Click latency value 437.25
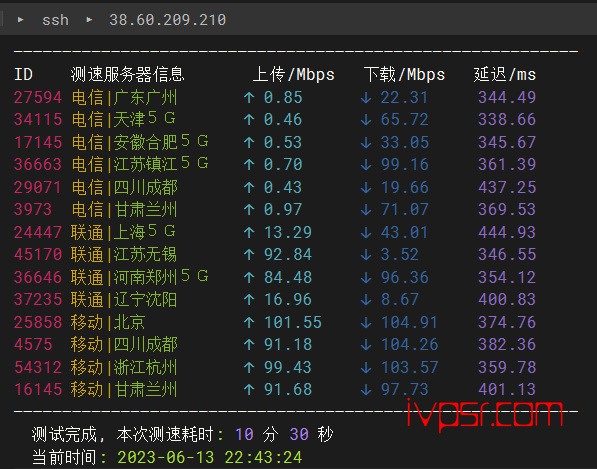The width and height of the screenshot is (597, 469). pos(507,187)
